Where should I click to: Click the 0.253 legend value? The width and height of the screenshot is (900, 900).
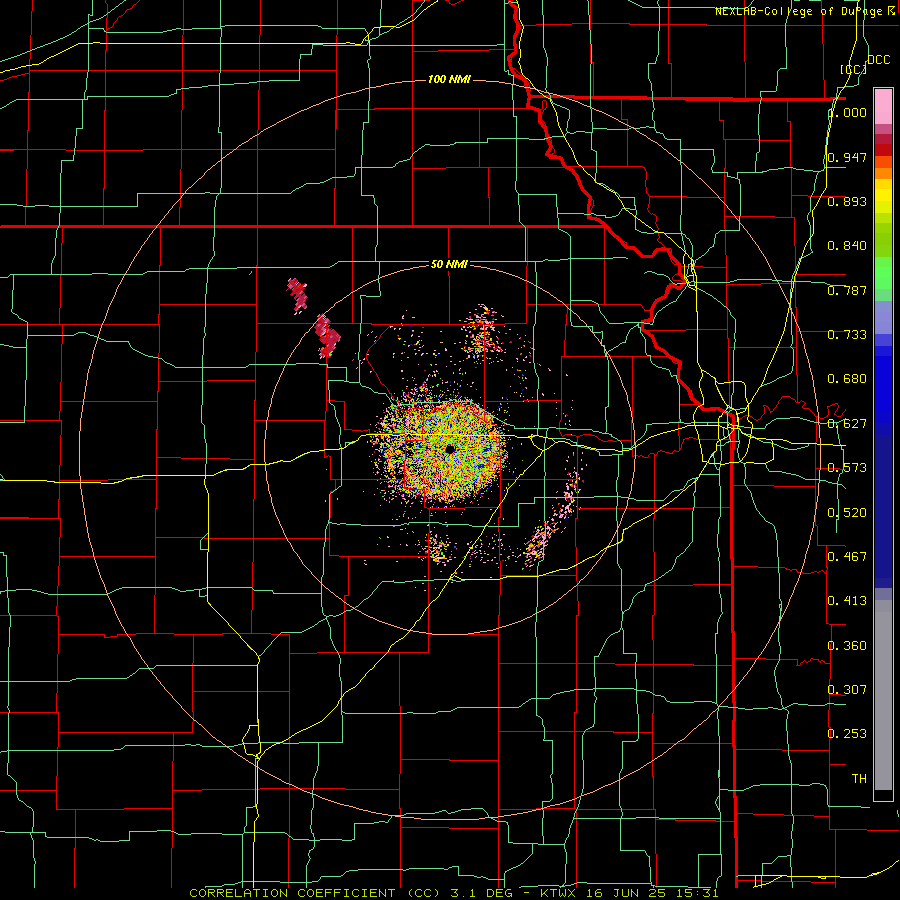(847, 734)
